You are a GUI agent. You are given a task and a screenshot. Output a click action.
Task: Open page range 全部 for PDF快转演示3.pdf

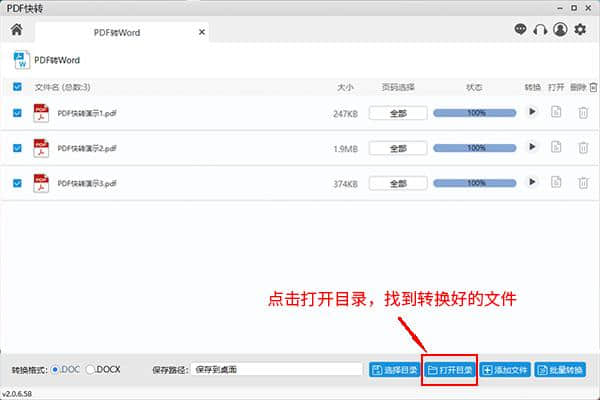tap(398, 183)
